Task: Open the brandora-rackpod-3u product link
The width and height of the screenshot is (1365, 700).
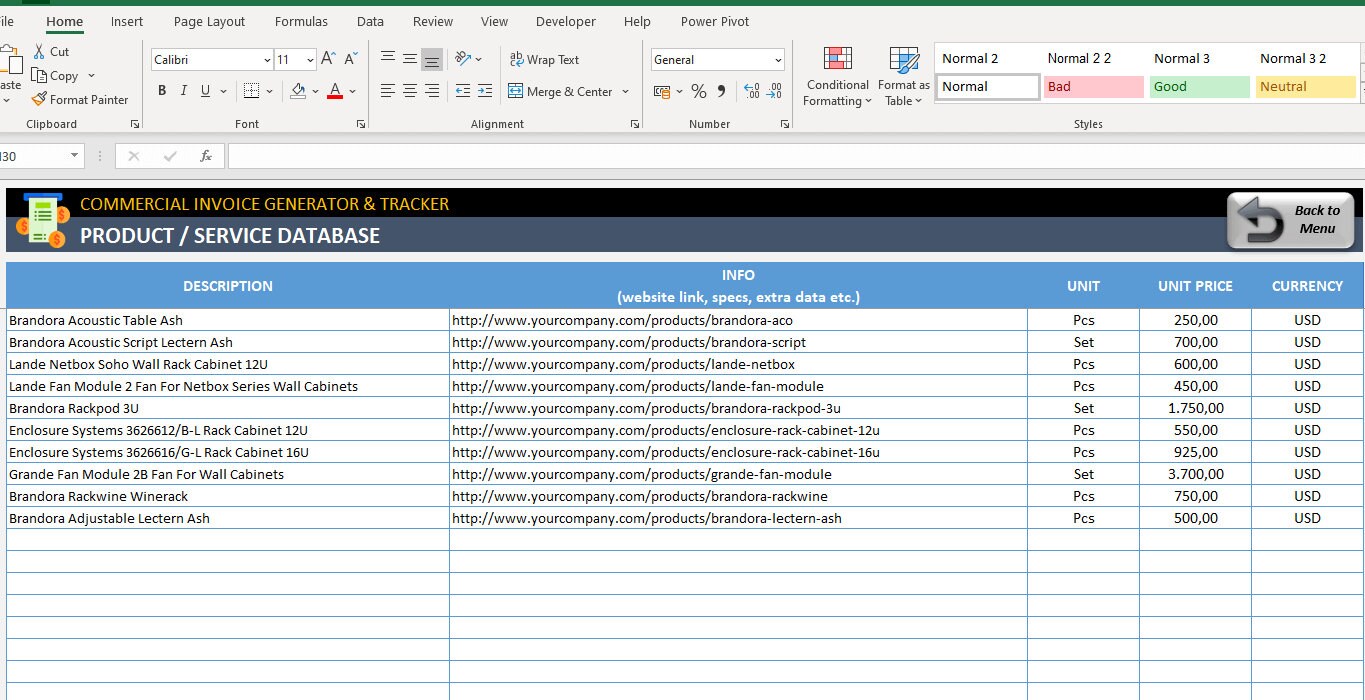Action: 646,408
